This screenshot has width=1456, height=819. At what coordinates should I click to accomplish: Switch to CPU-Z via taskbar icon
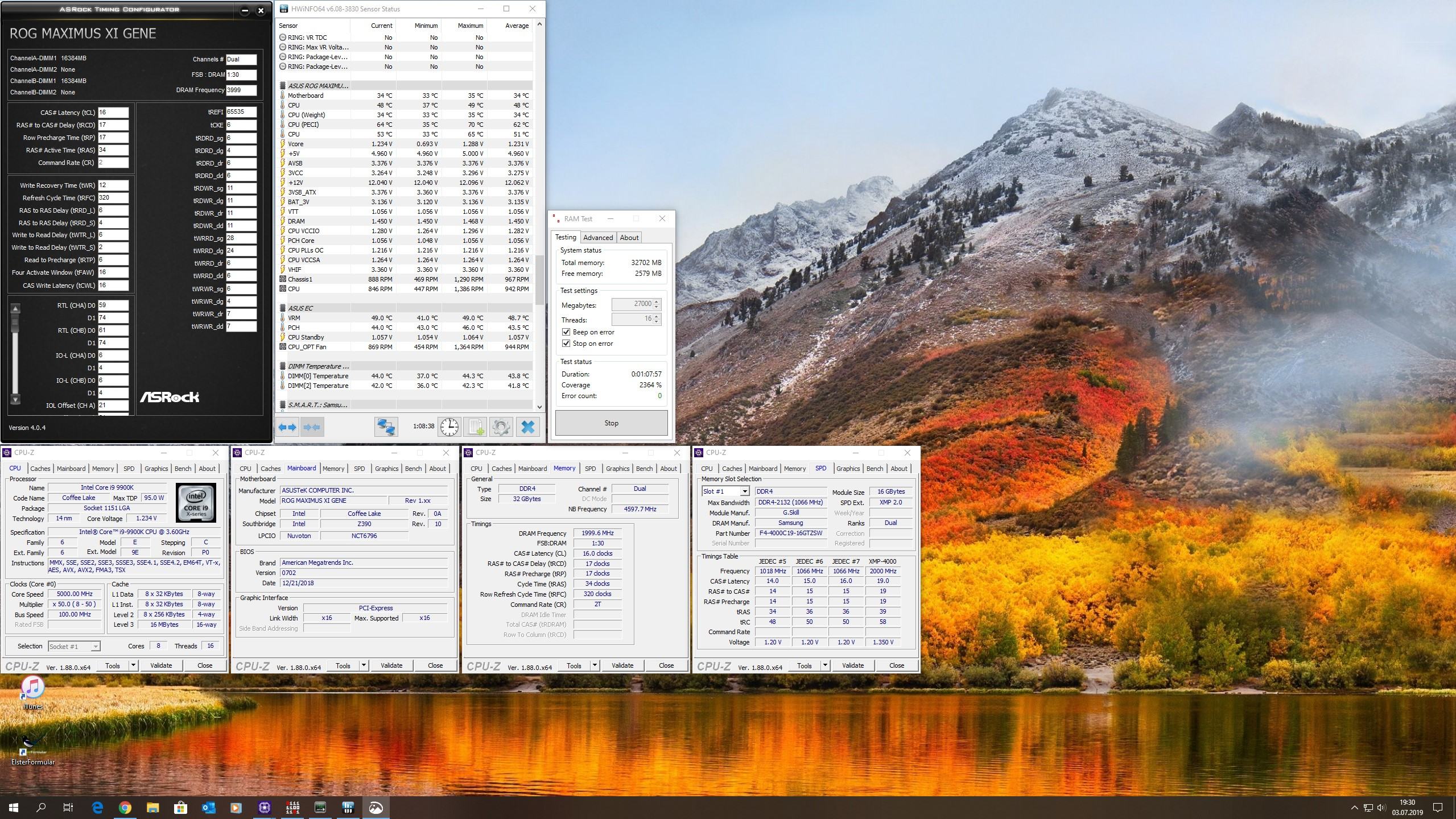(x=264, y=807)
